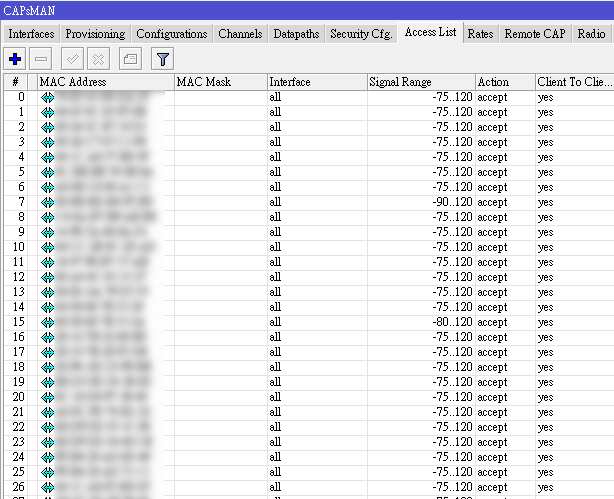The height and width of the screenshot is (499, 614).
Task: Select the MAC icon in row 16
Action: click(x=48, y=337)
